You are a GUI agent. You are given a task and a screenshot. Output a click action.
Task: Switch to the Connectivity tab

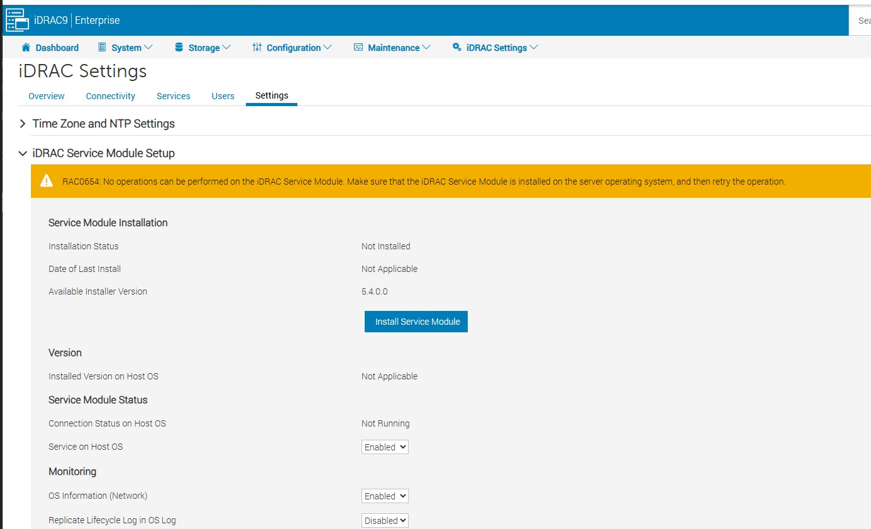point(111,96)
